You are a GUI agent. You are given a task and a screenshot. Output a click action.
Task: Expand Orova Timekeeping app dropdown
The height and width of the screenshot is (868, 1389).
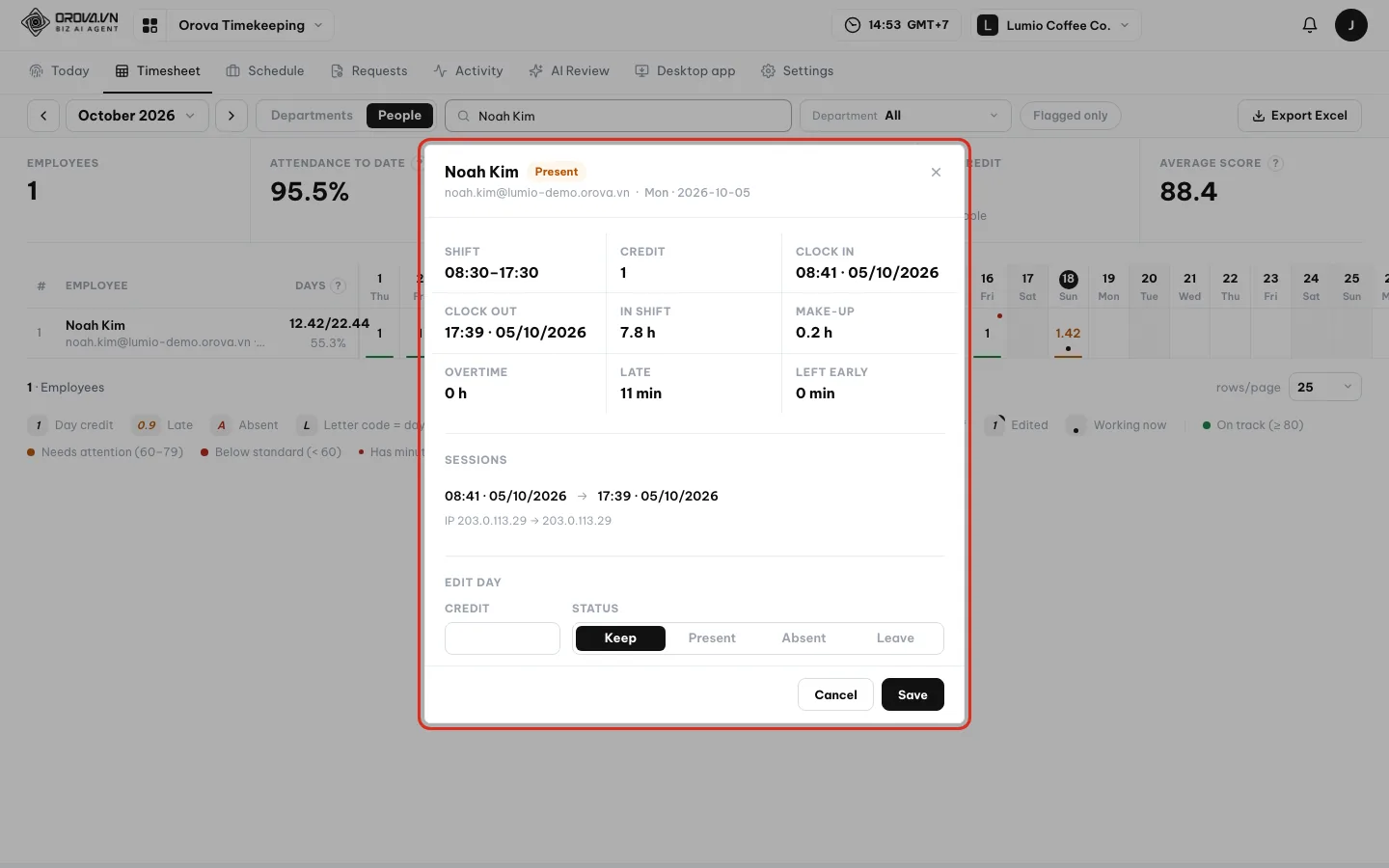tap(250, 26)
